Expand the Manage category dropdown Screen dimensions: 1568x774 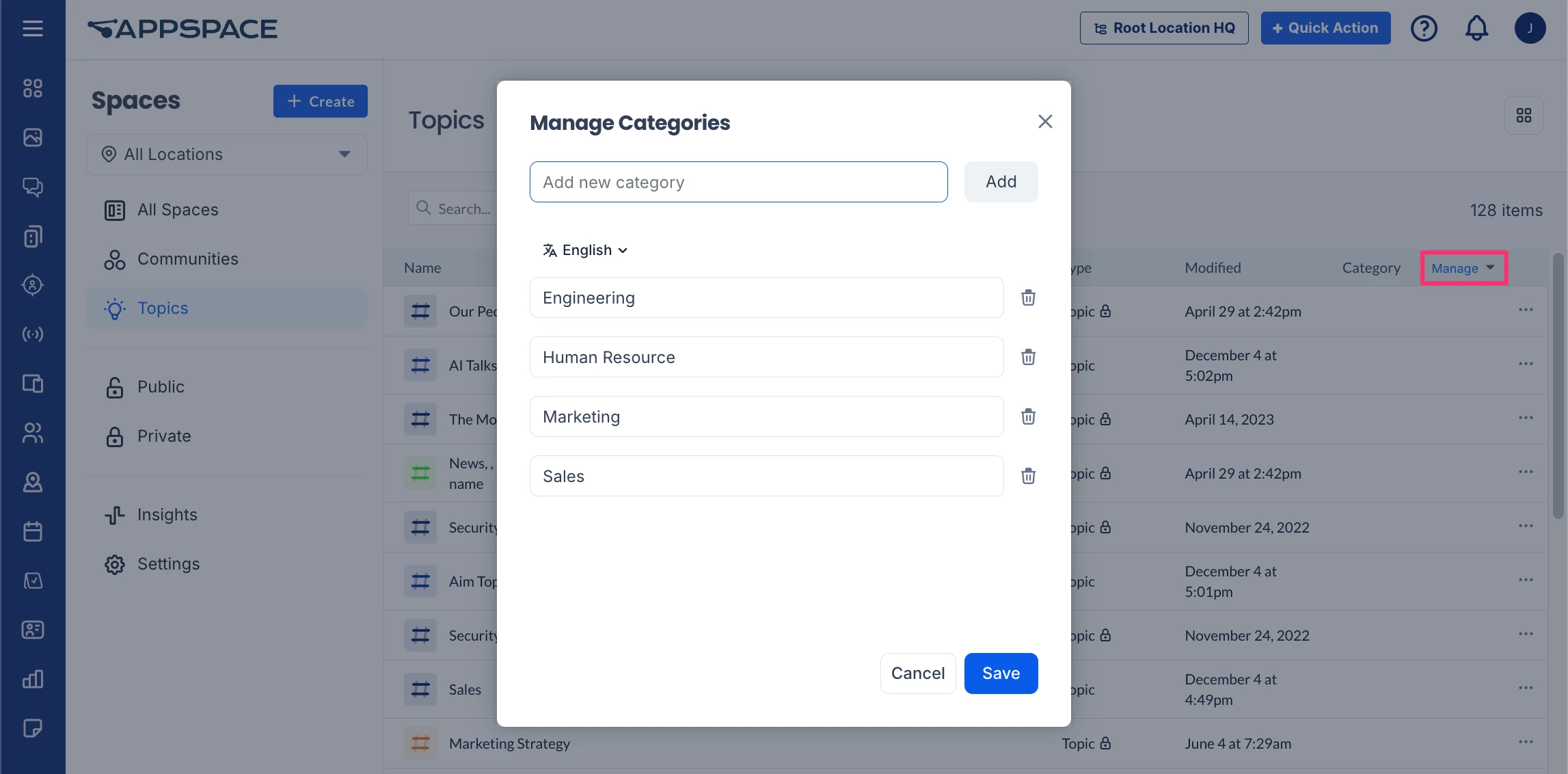1463,268
